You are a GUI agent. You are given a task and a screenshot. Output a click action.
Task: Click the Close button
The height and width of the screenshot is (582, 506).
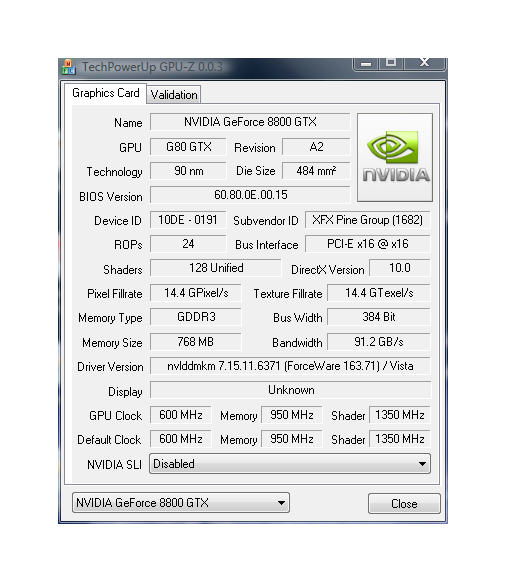pos(404,503)
